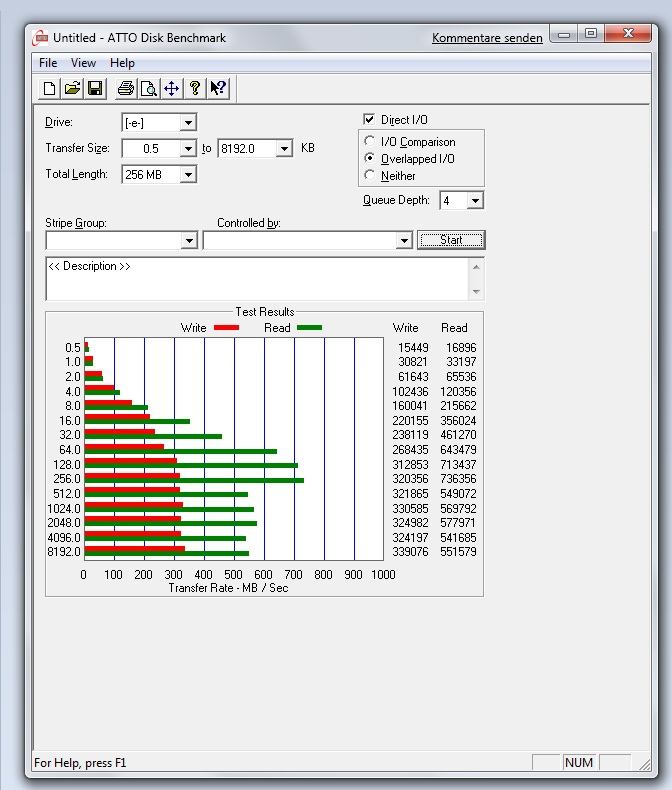Expand the Stripe Group dropdown
Image resolution: width=672 pixels, height=790 pixels.
[189, 241]
